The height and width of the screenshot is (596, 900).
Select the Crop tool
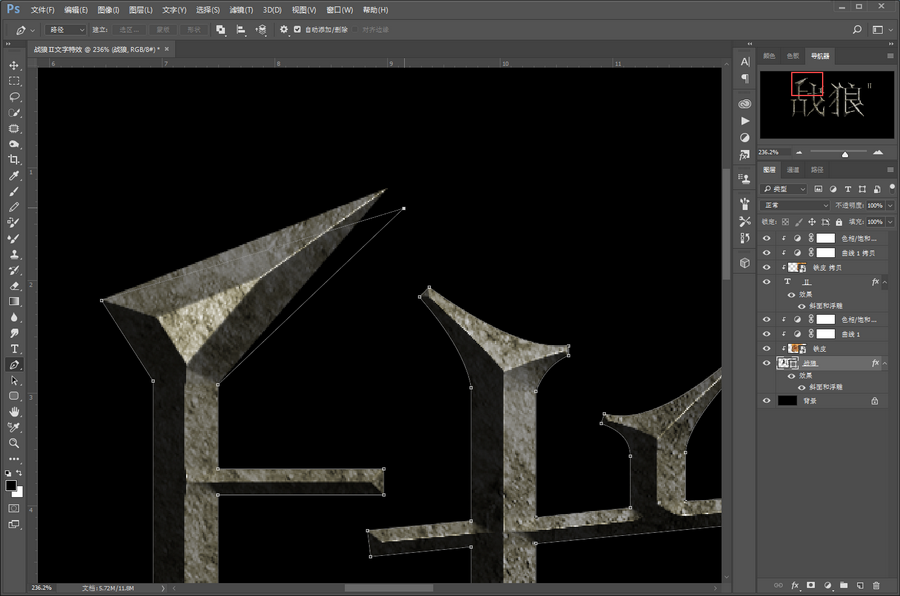pyautogui.click(x=14, y=160)
